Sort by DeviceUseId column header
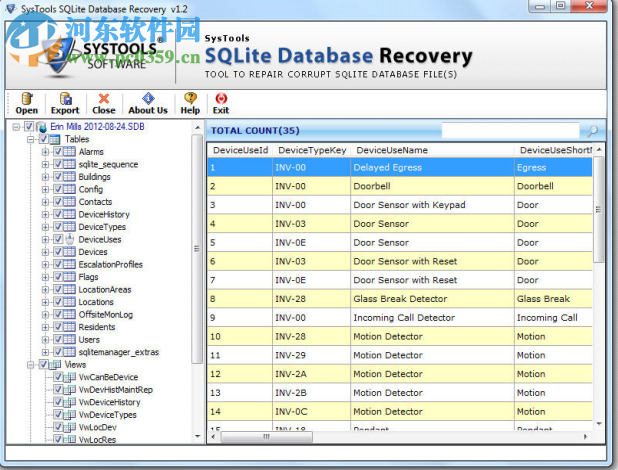Viewport: 618px width, 470px height. tap(240, 150)
